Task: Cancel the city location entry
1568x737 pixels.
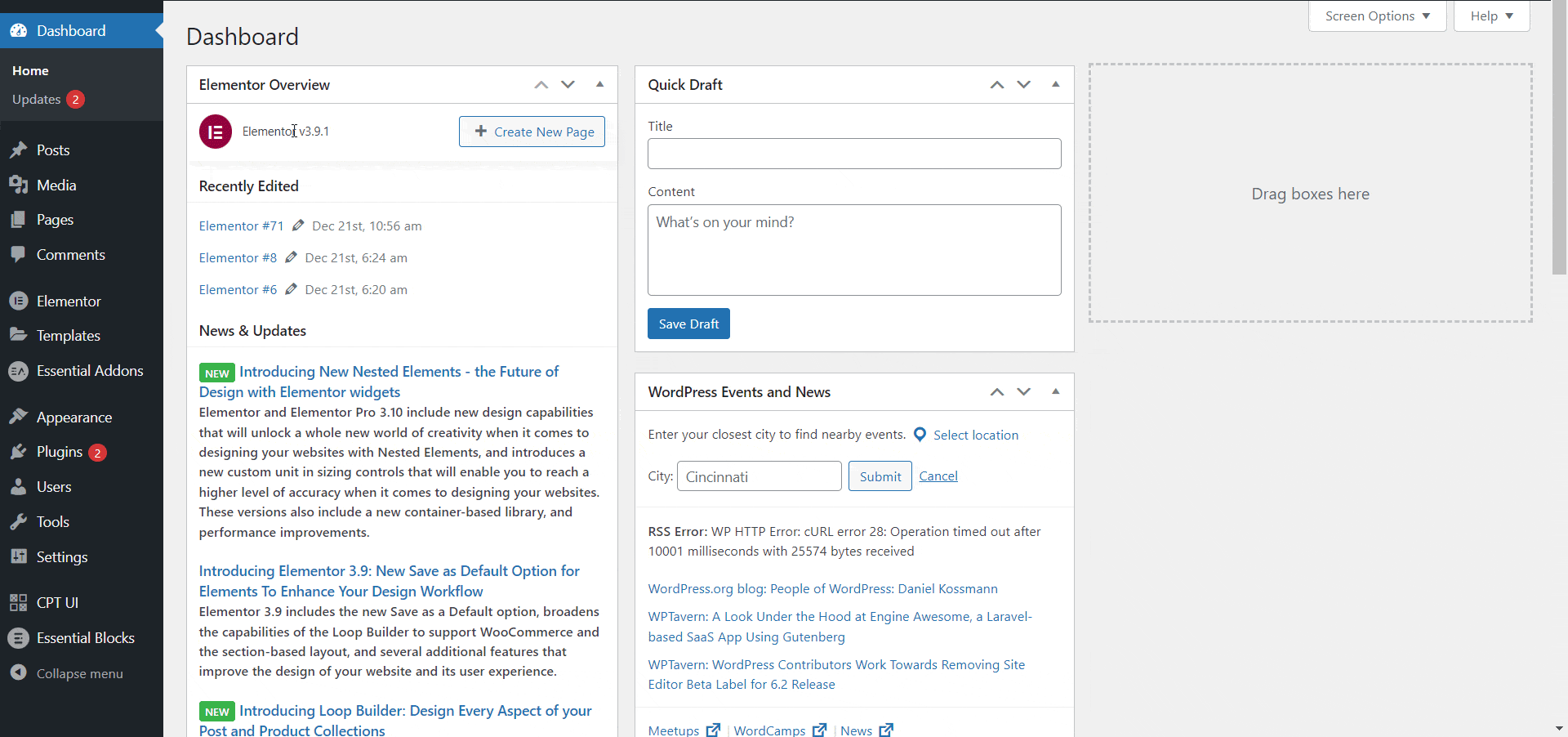Action: 938,476
